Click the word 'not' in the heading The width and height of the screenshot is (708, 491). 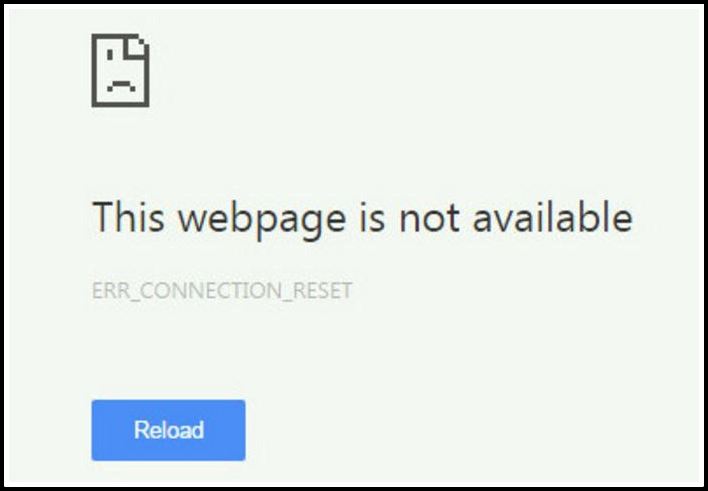tap(429, 218)
